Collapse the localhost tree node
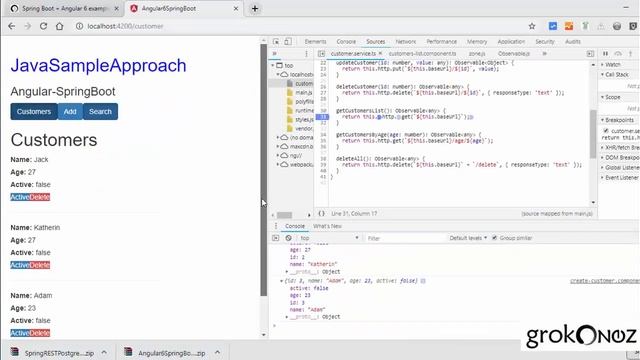 coord(278,74)
